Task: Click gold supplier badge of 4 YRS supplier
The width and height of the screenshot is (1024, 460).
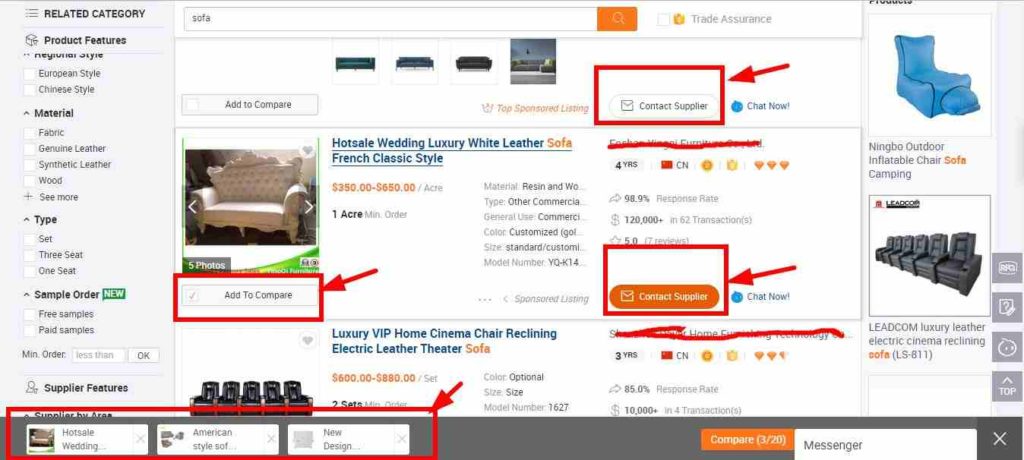Action: [x=707, y=165]
